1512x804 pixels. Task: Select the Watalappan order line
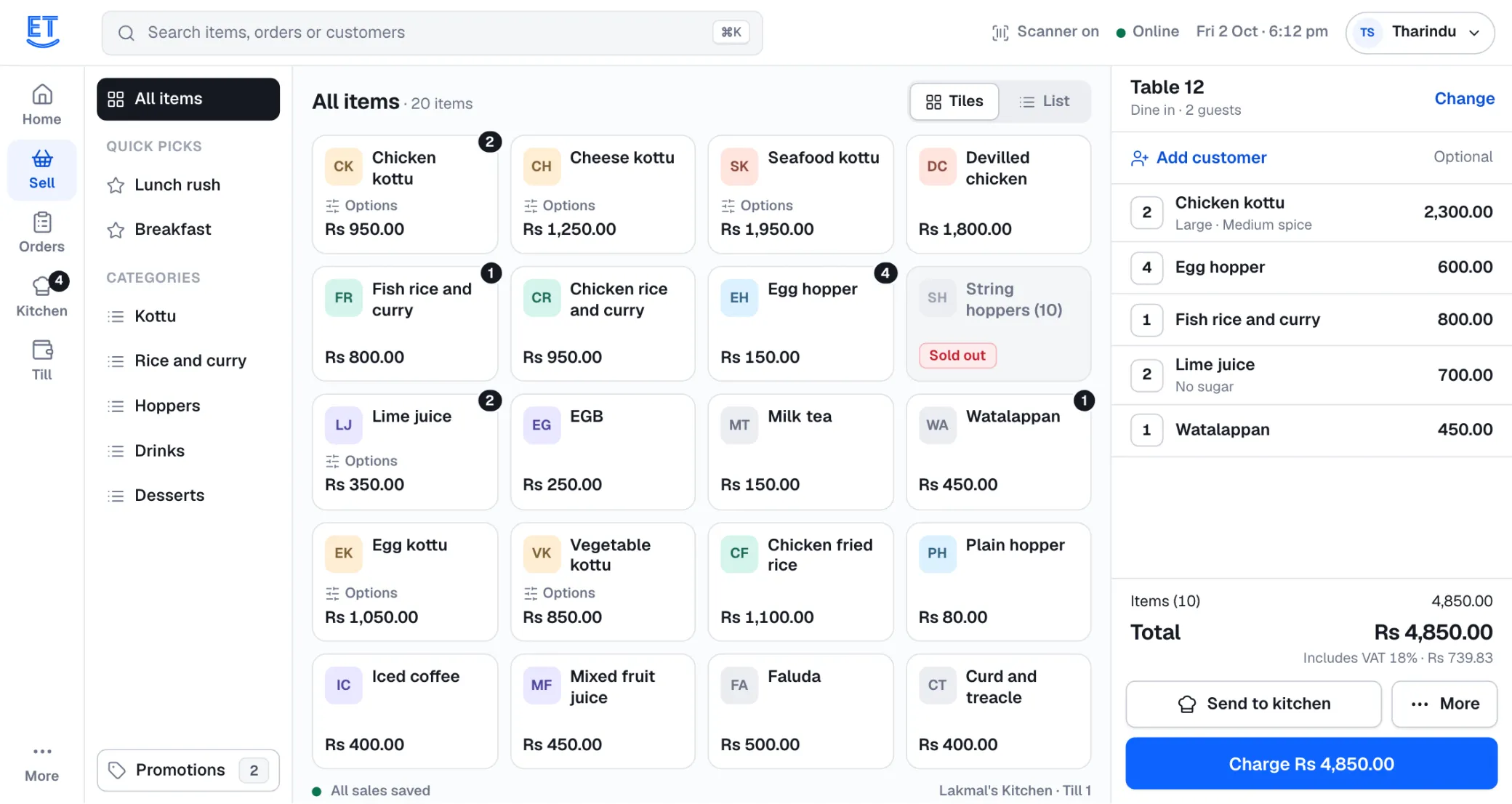1311,430
